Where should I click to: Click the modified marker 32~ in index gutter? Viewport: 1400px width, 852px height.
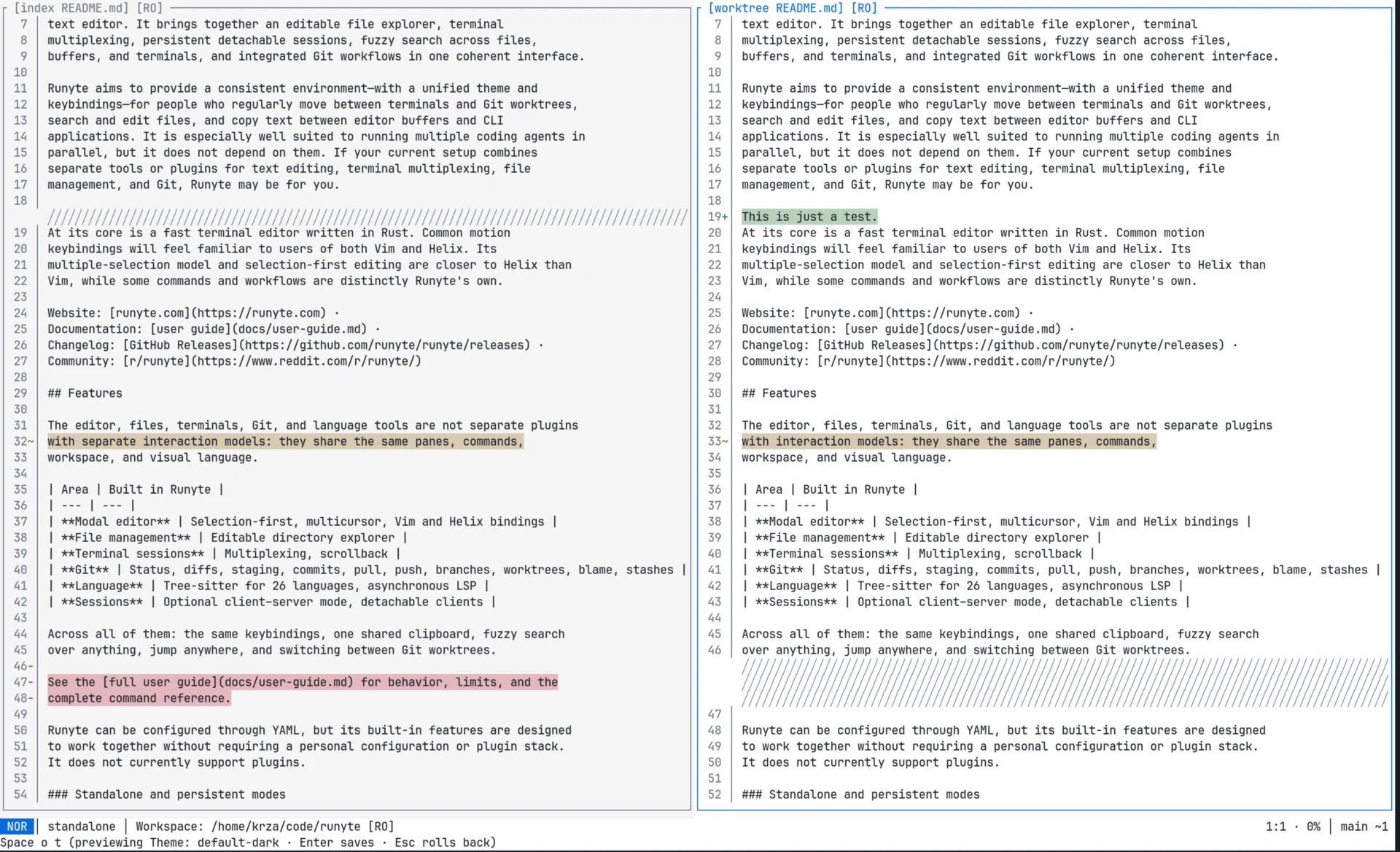pyautogui.click(x=24, y=441)
